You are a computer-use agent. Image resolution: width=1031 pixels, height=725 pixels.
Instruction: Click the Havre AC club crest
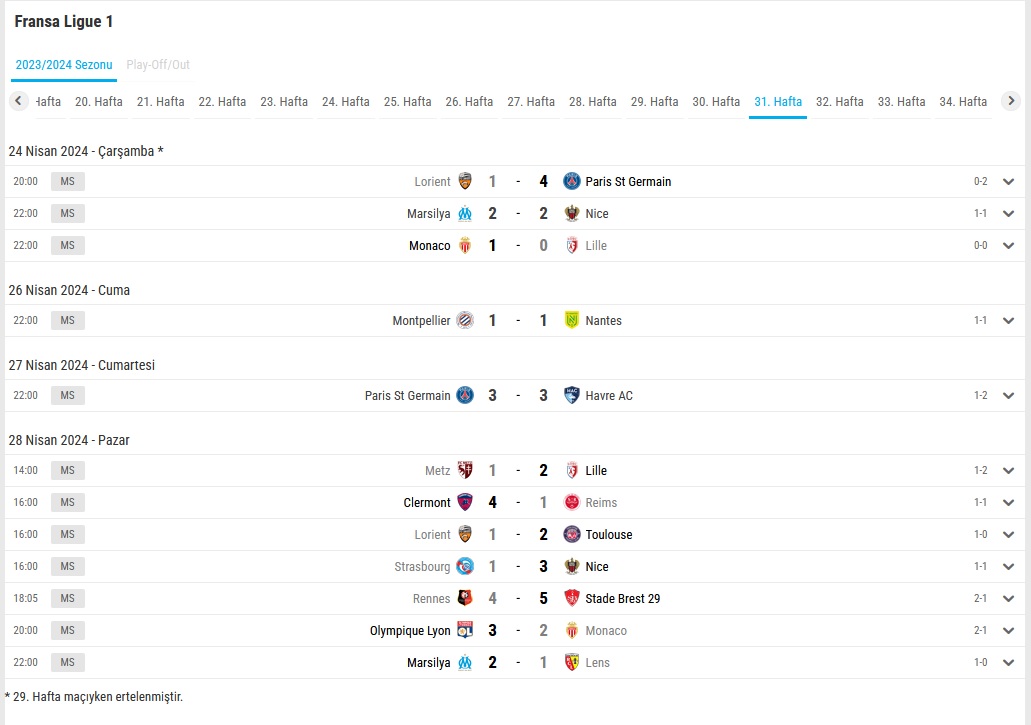(x=572, y=395)
